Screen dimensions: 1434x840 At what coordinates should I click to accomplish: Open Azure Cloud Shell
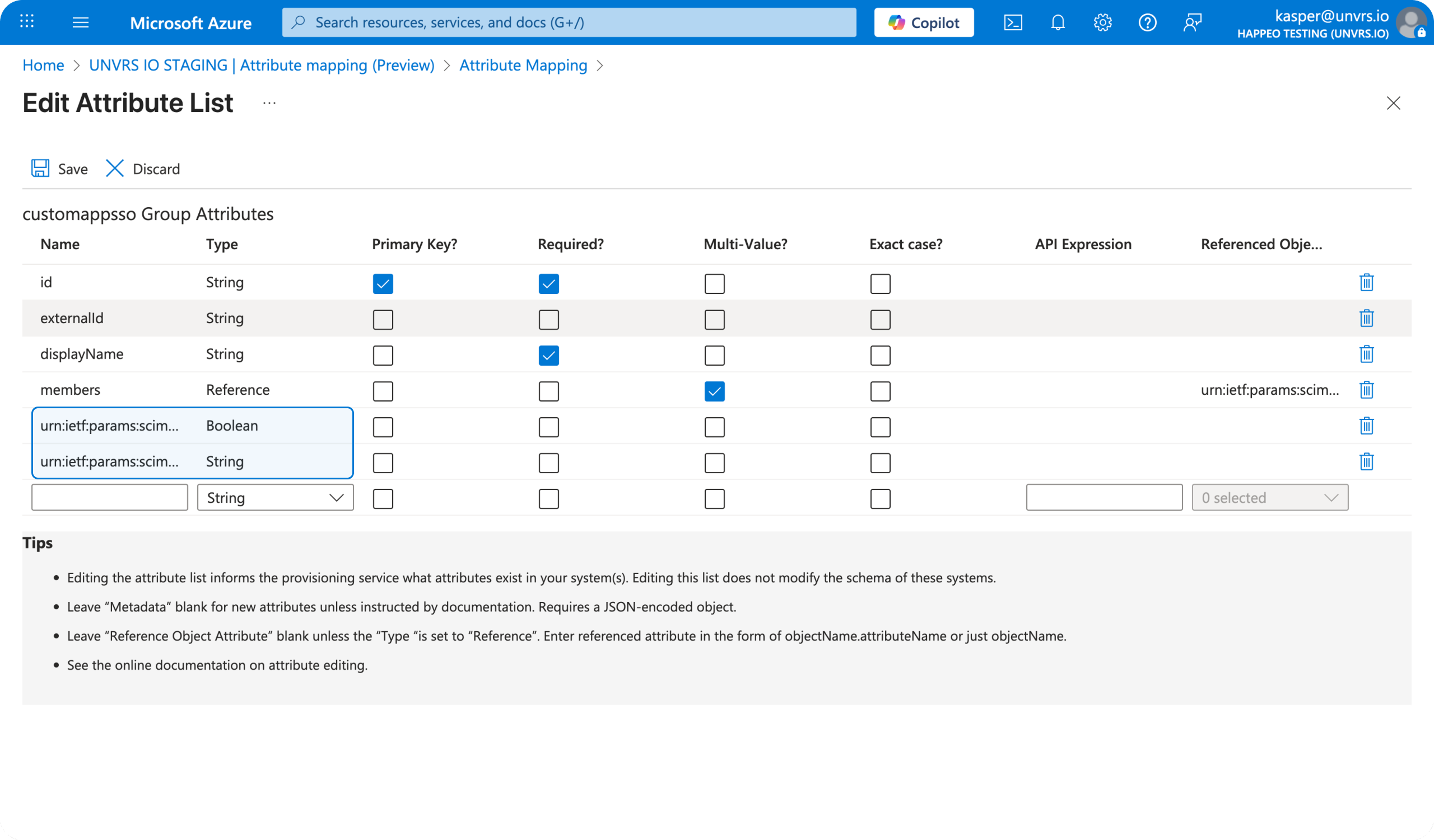coord(1013,22)
